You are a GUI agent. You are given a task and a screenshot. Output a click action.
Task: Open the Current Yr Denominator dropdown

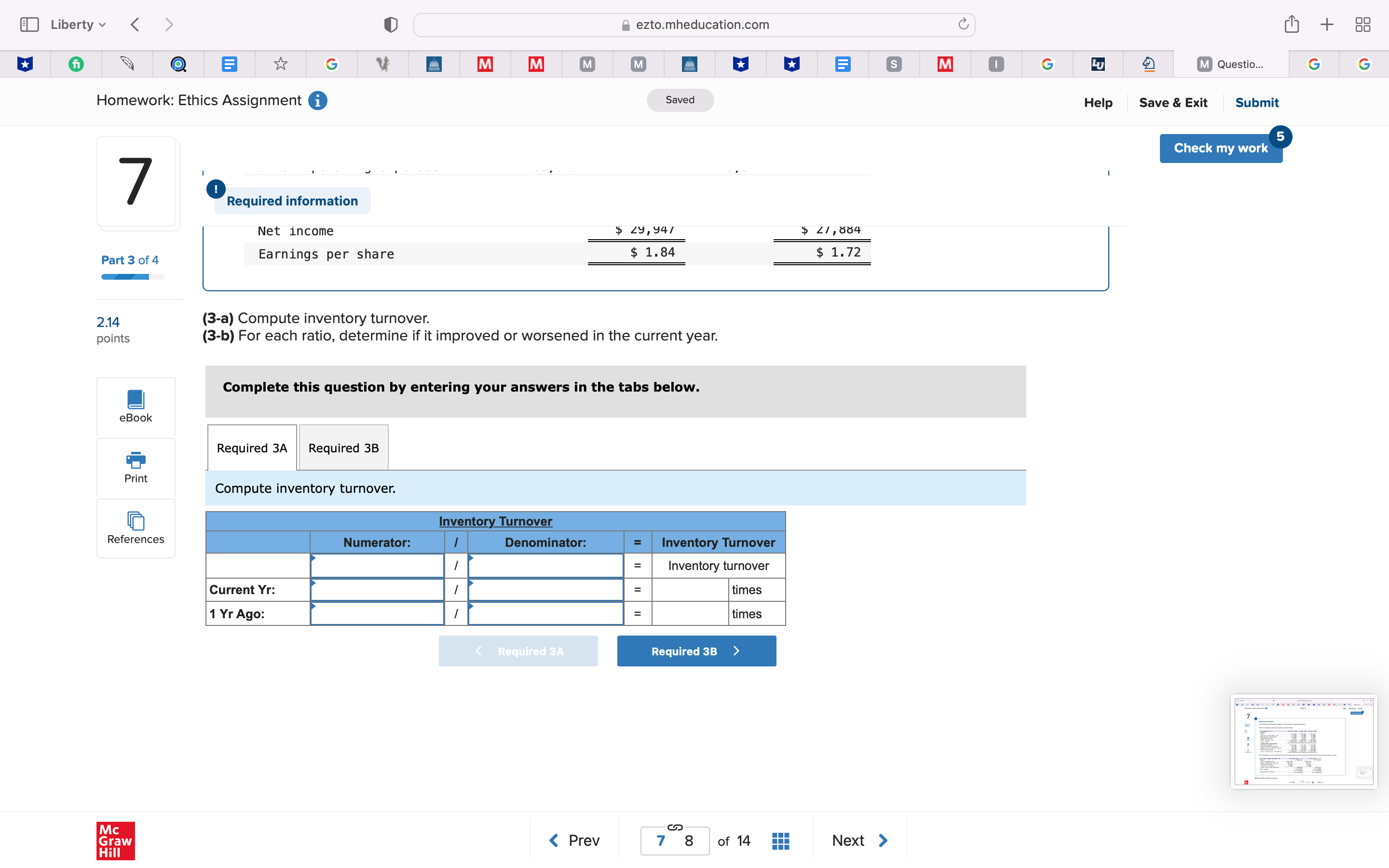tap(545, 590)
